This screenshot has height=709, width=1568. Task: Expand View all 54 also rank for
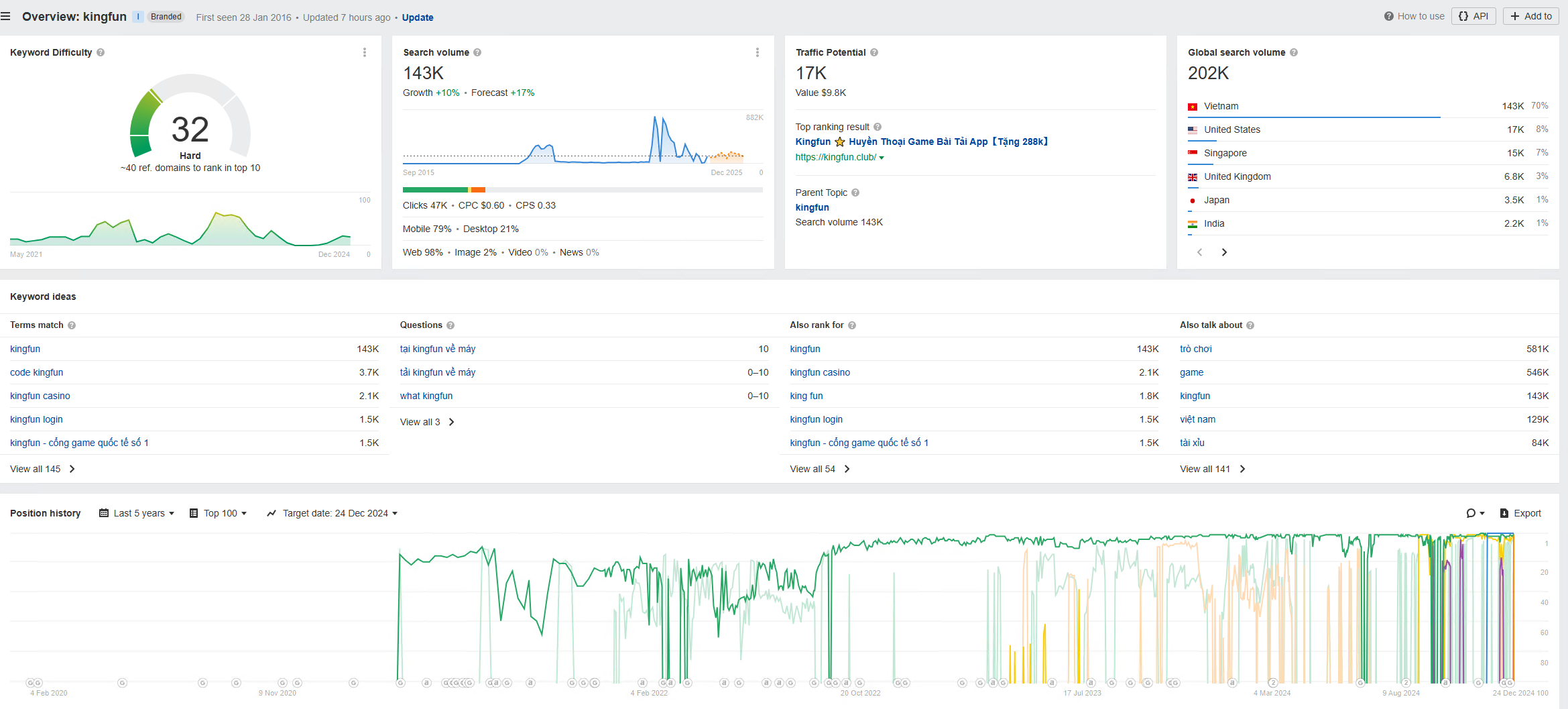tap(820, 469)
